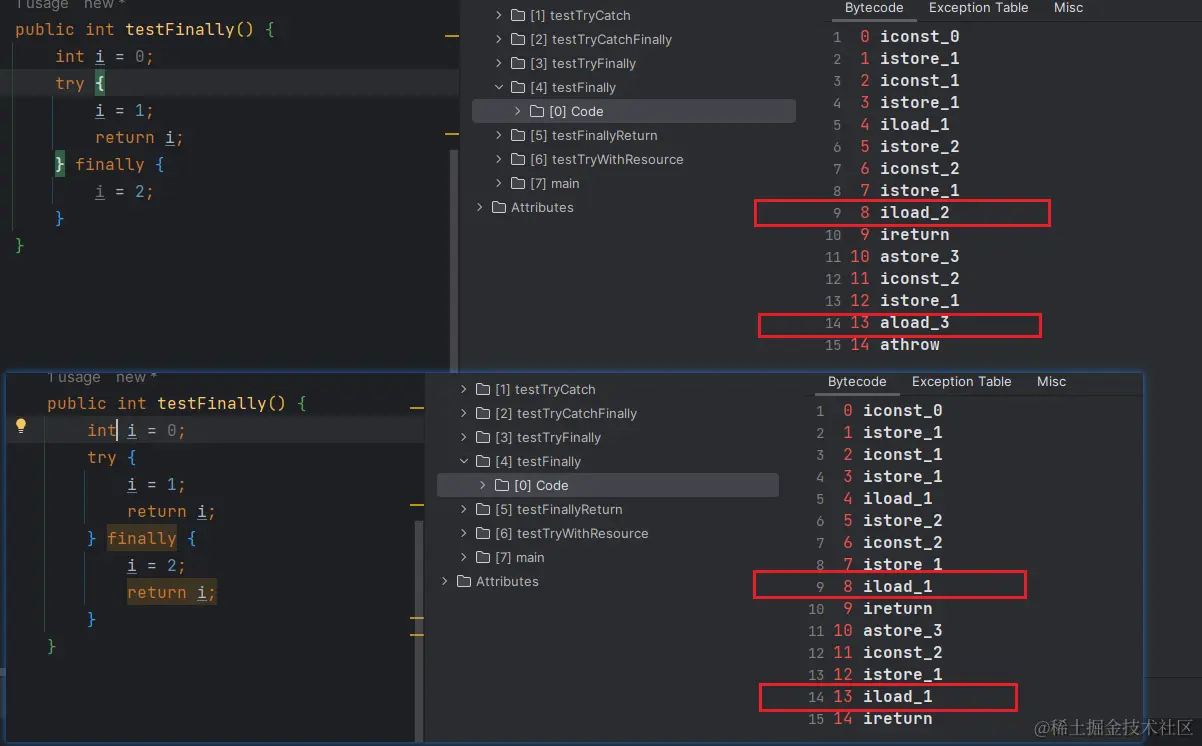Select the 'athrow' instruction at offset 14
The height and width of the screenshot is (746, 1202).
[910, 345]
